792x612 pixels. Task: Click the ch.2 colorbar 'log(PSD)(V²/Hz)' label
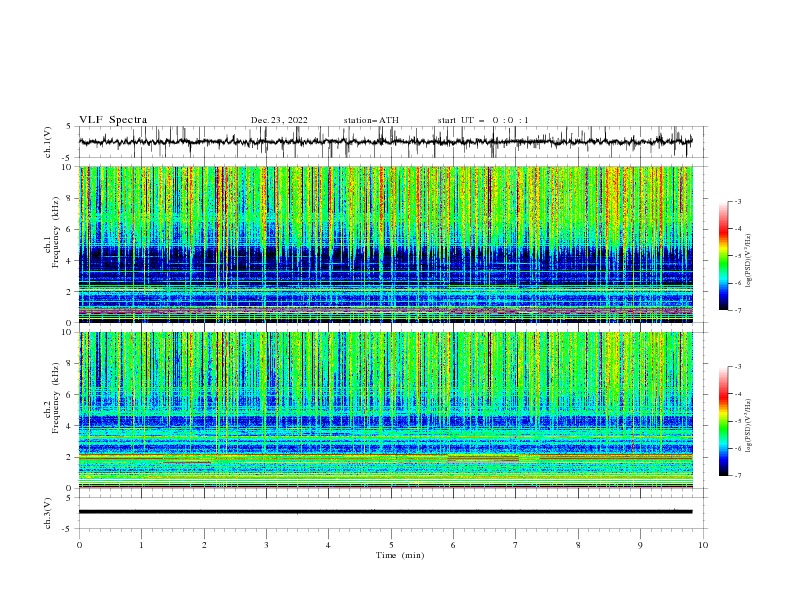pyautogui.click(x=748, y=426)
